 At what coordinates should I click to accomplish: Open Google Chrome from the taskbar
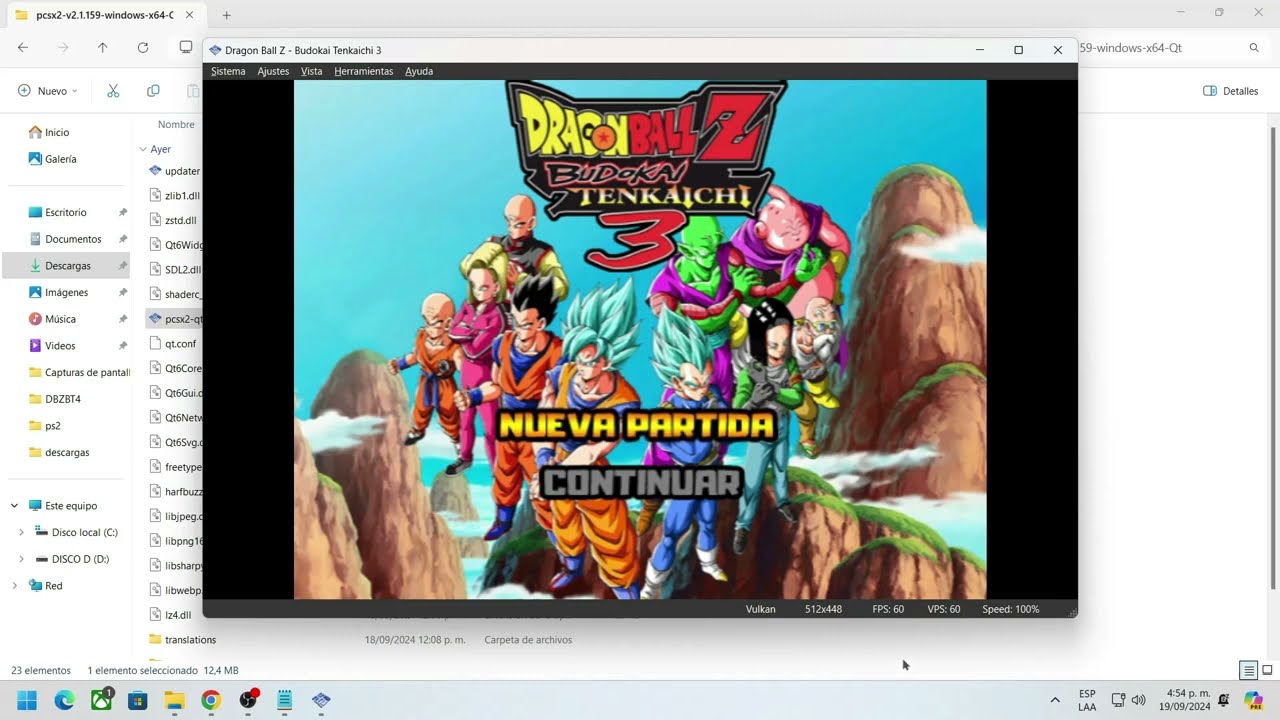211,700
